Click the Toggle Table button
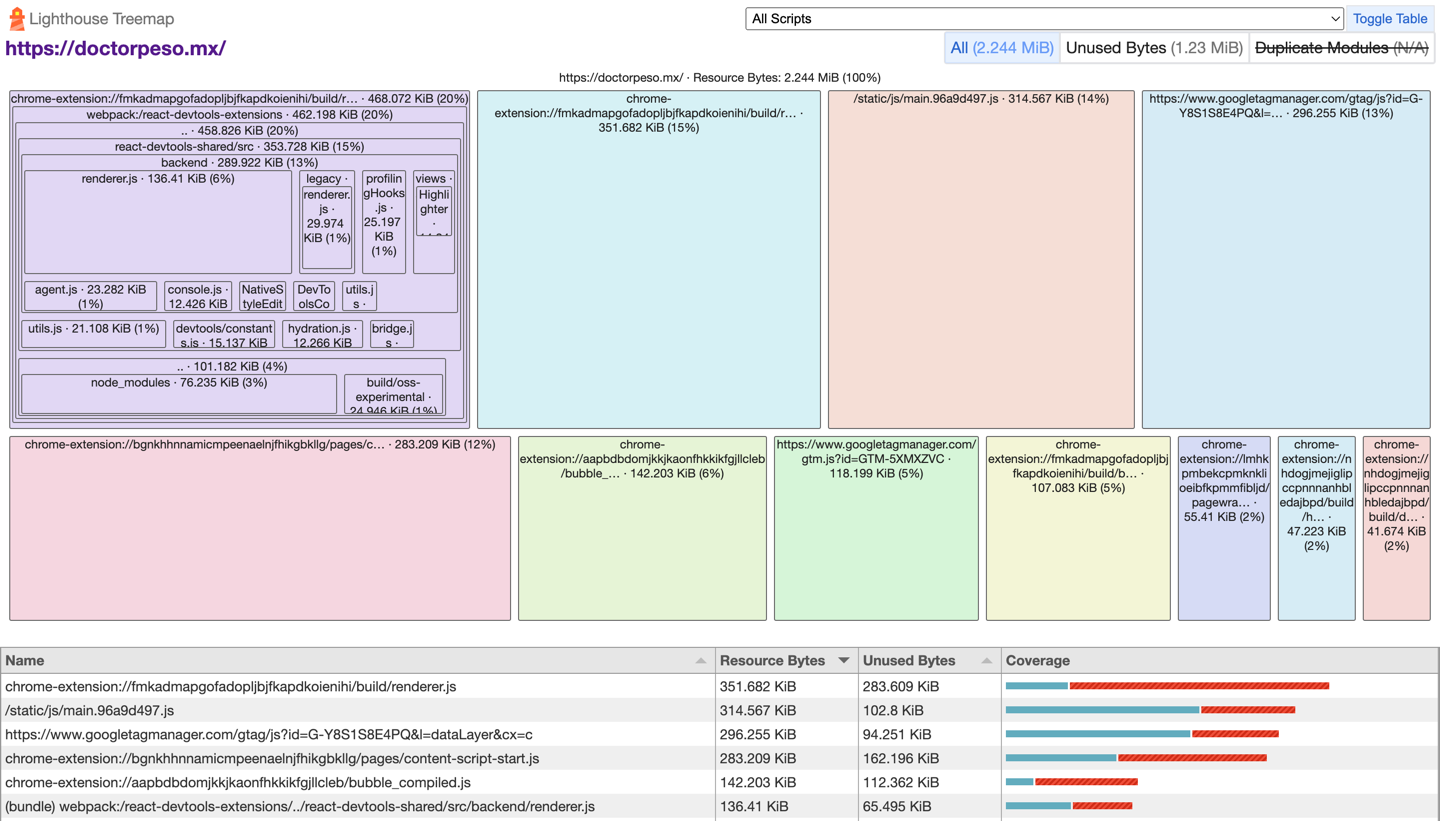Viewport: 1440px width, 821px height. tap(1390, 19)
